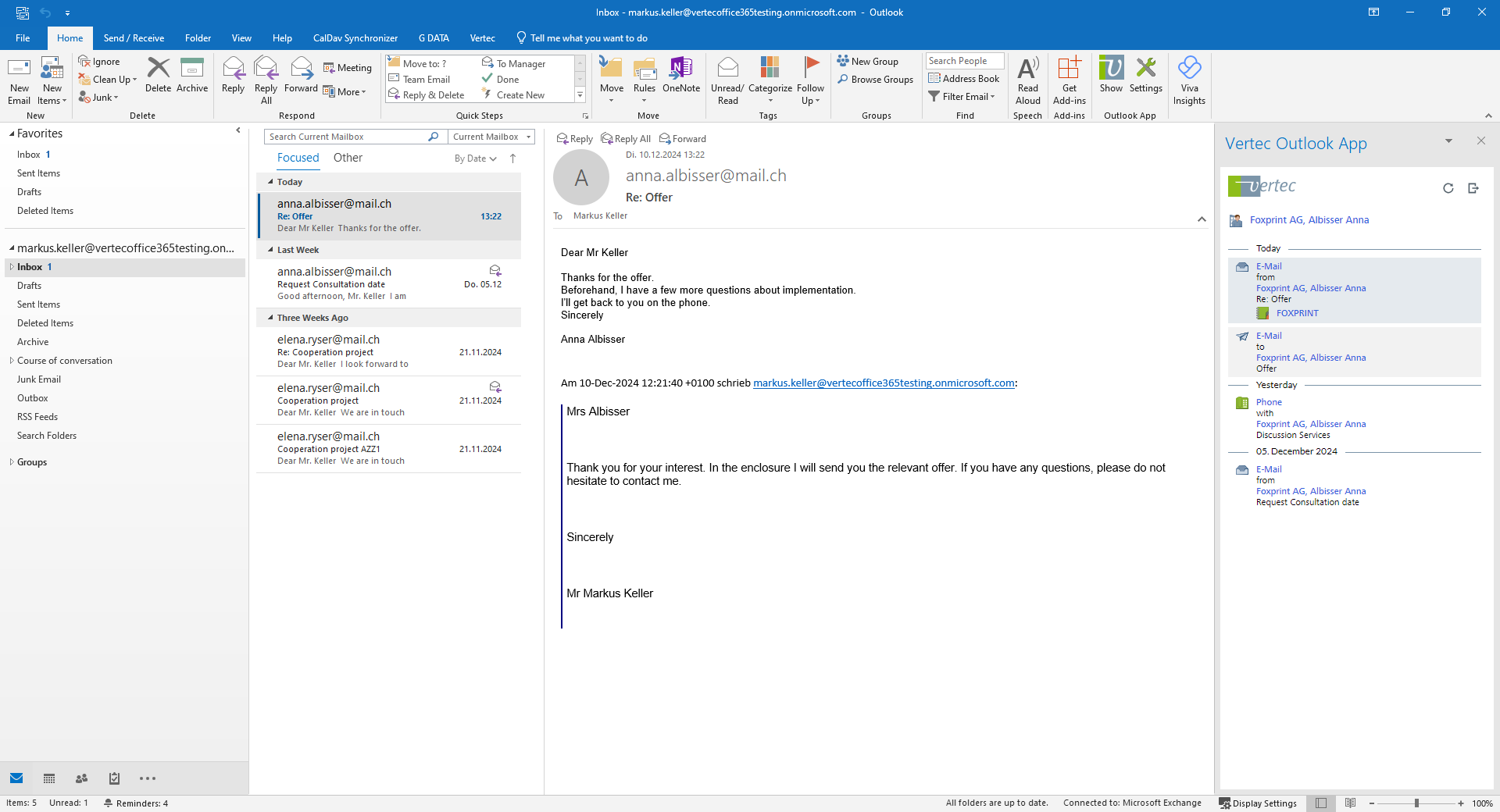This screenshot has width=1500, height=812.
Task: Refresh the Vertec Outlook App panel
Action: coord(1448,188)
